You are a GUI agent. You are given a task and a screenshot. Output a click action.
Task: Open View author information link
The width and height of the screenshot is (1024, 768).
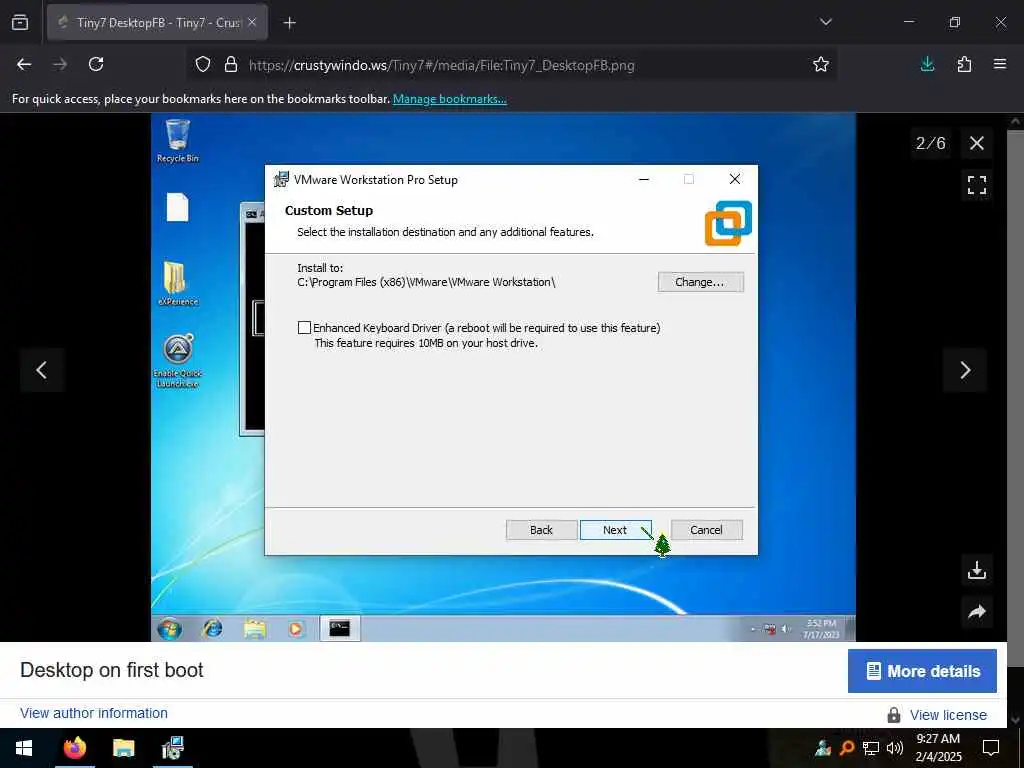[94, 713]
